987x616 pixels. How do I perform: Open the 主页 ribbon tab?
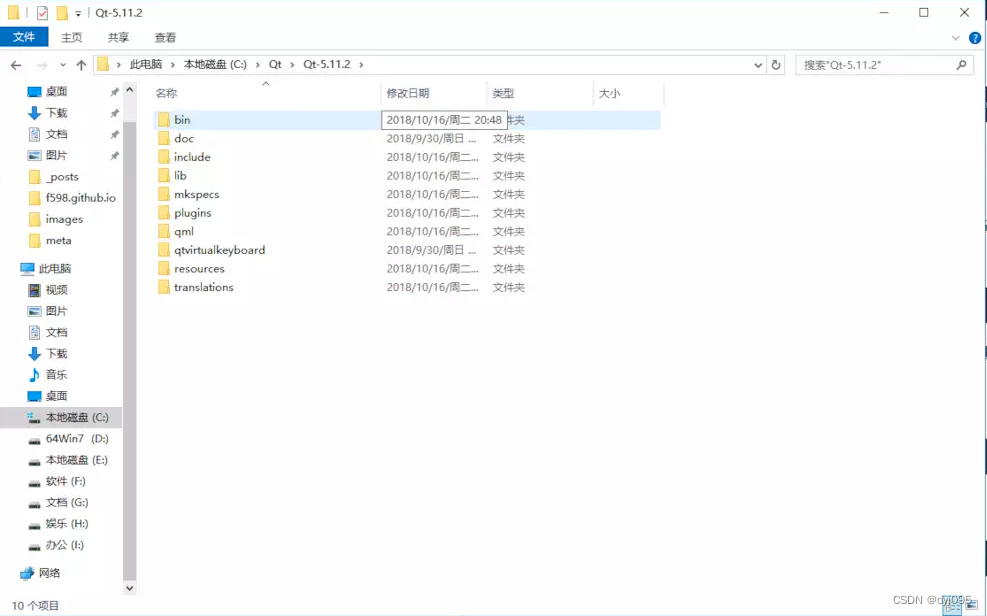(72, 38)
